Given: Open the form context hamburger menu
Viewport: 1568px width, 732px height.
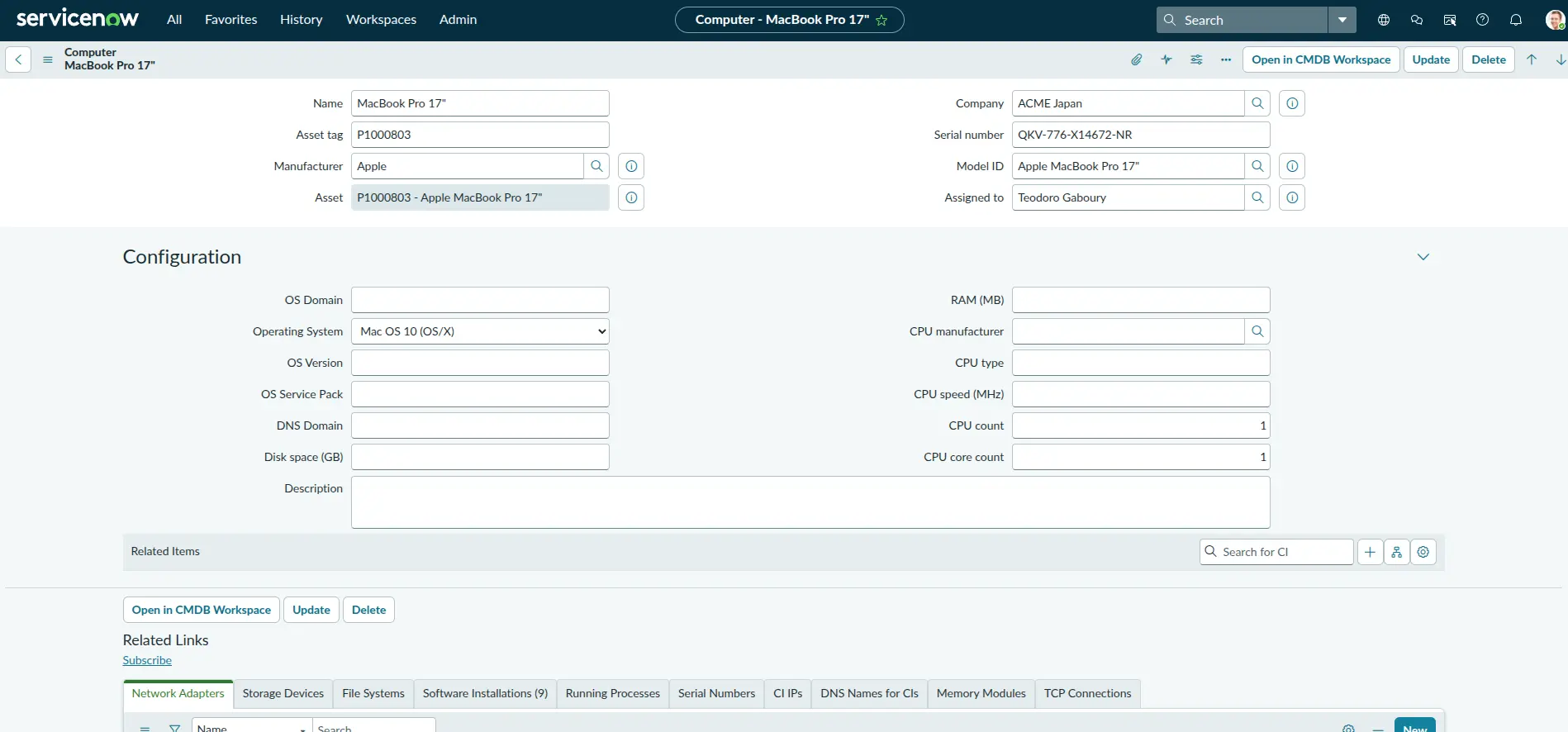Looking at the screenshot, I should point(48,59).
